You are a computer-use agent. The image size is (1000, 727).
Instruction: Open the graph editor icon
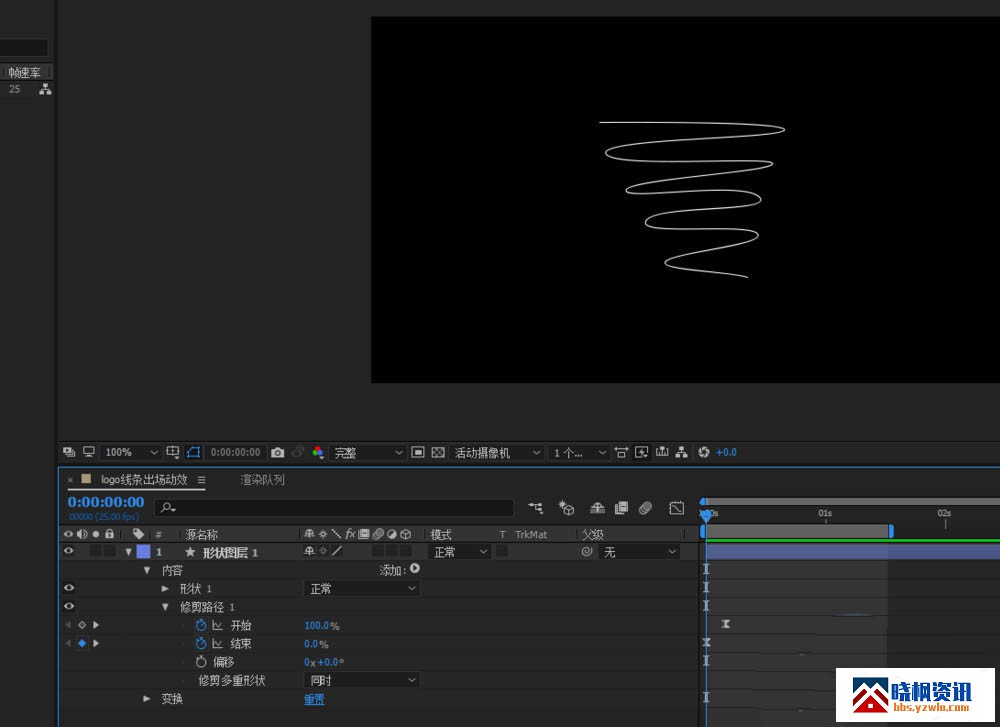676,508
